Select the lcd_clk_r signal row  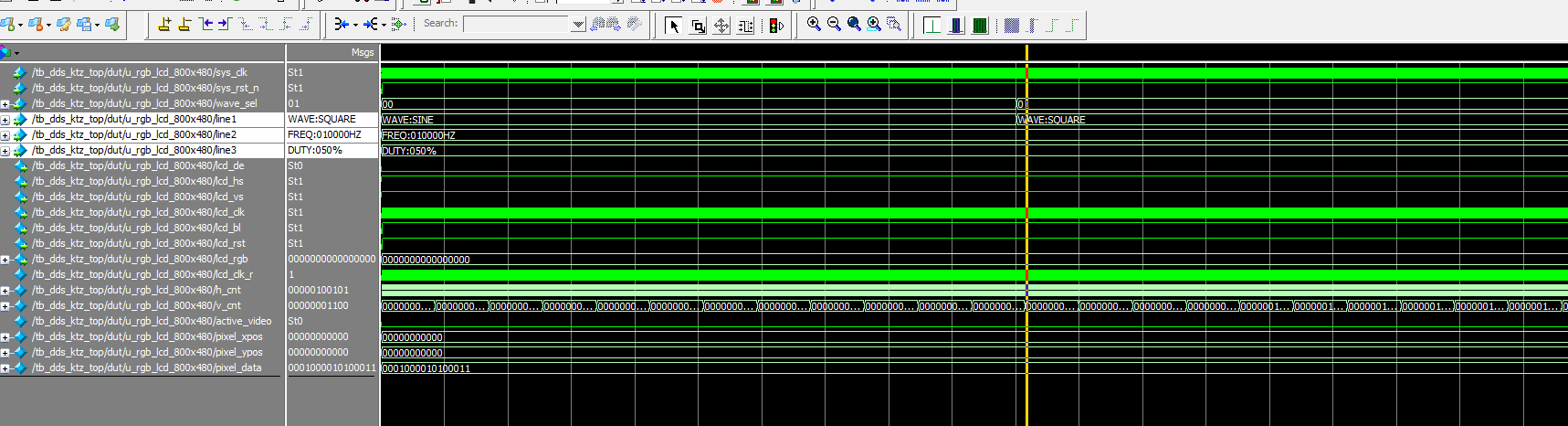[142, 274]
